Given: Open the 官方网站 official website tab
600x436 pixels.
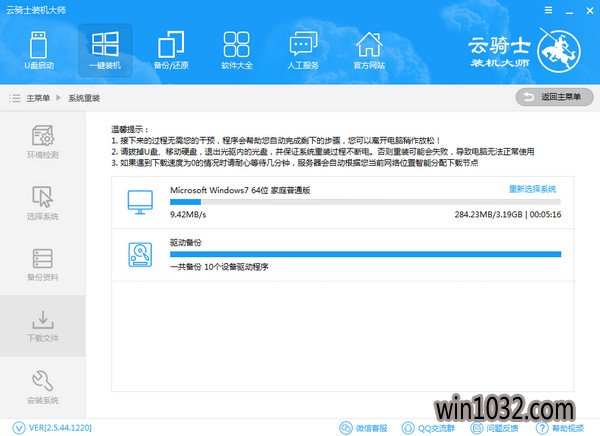Looking at the screenshot, I should 369,51.
